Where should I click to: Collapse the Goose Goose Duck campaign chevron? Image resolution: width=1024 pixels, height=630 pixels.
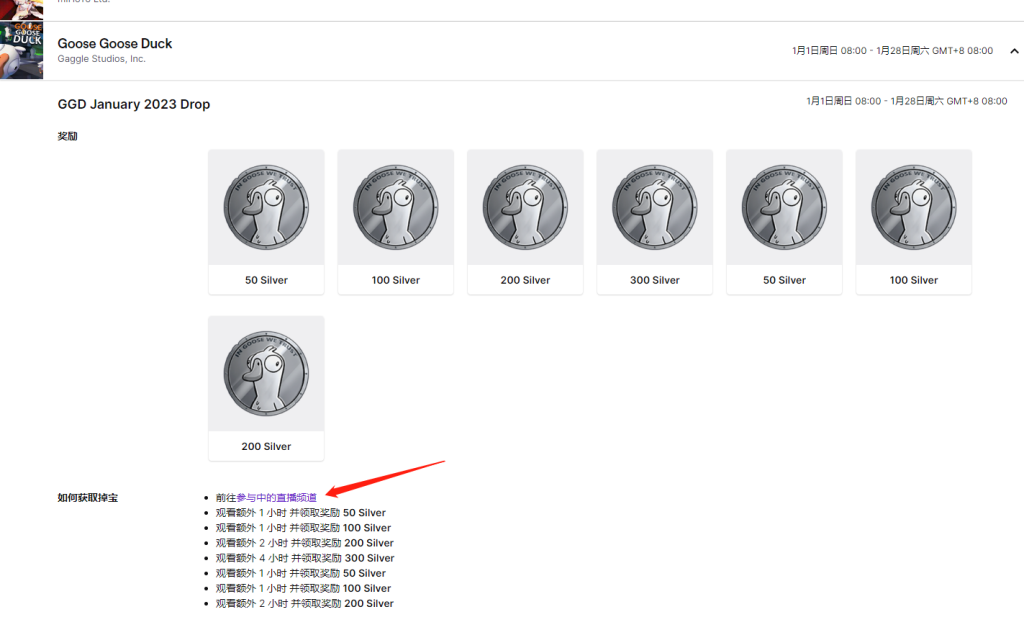1014,51
